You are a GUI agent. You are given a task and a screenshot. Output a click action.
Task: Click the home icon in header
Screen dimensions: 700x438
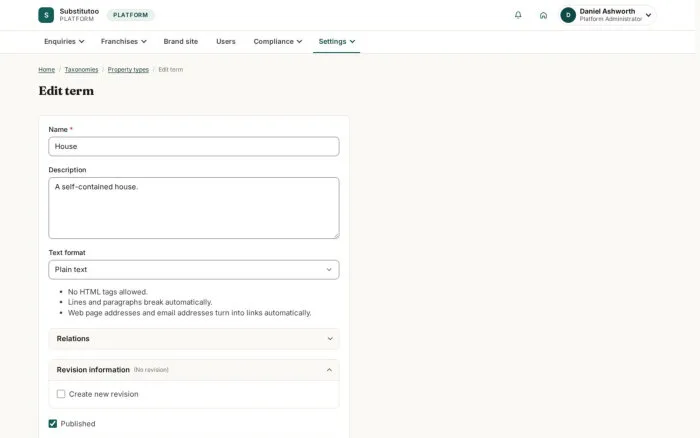tap(543, 15)
